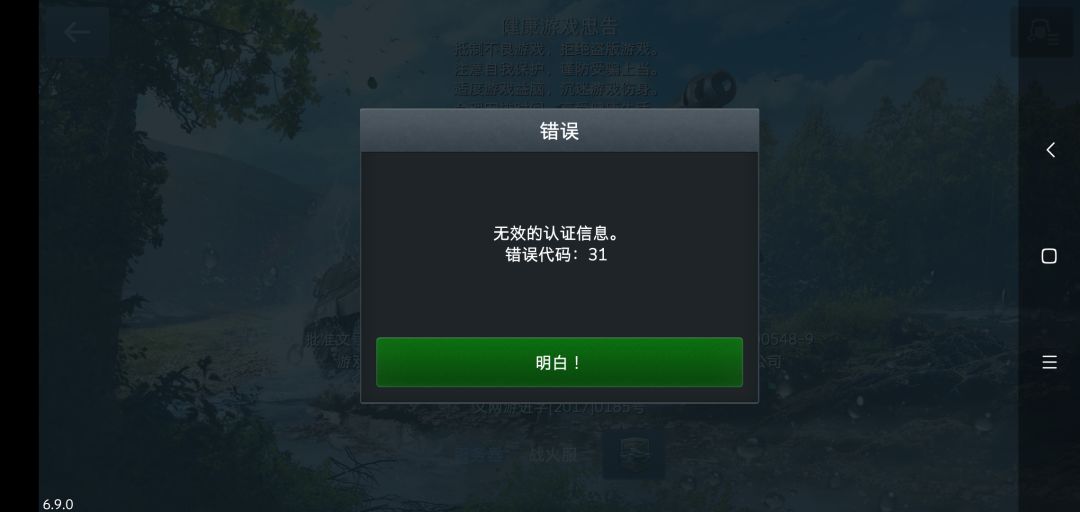Tap the dimmed back arrow at top-left
The width and height of the screenshot is (1080, 512).
coord(77,32)
